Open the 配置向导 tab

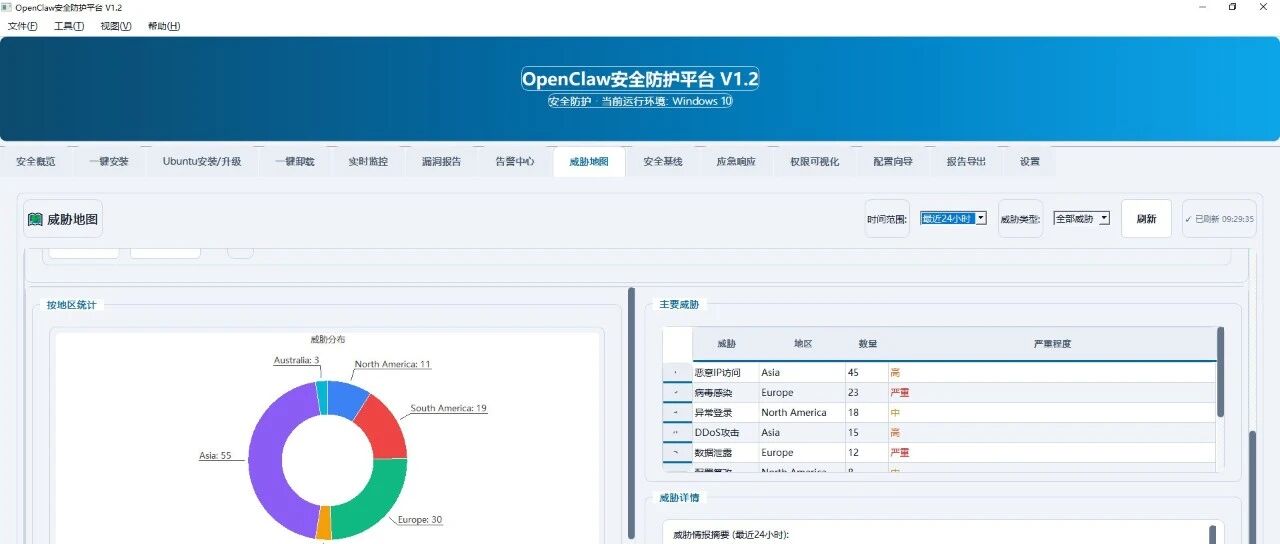[893, 161]
